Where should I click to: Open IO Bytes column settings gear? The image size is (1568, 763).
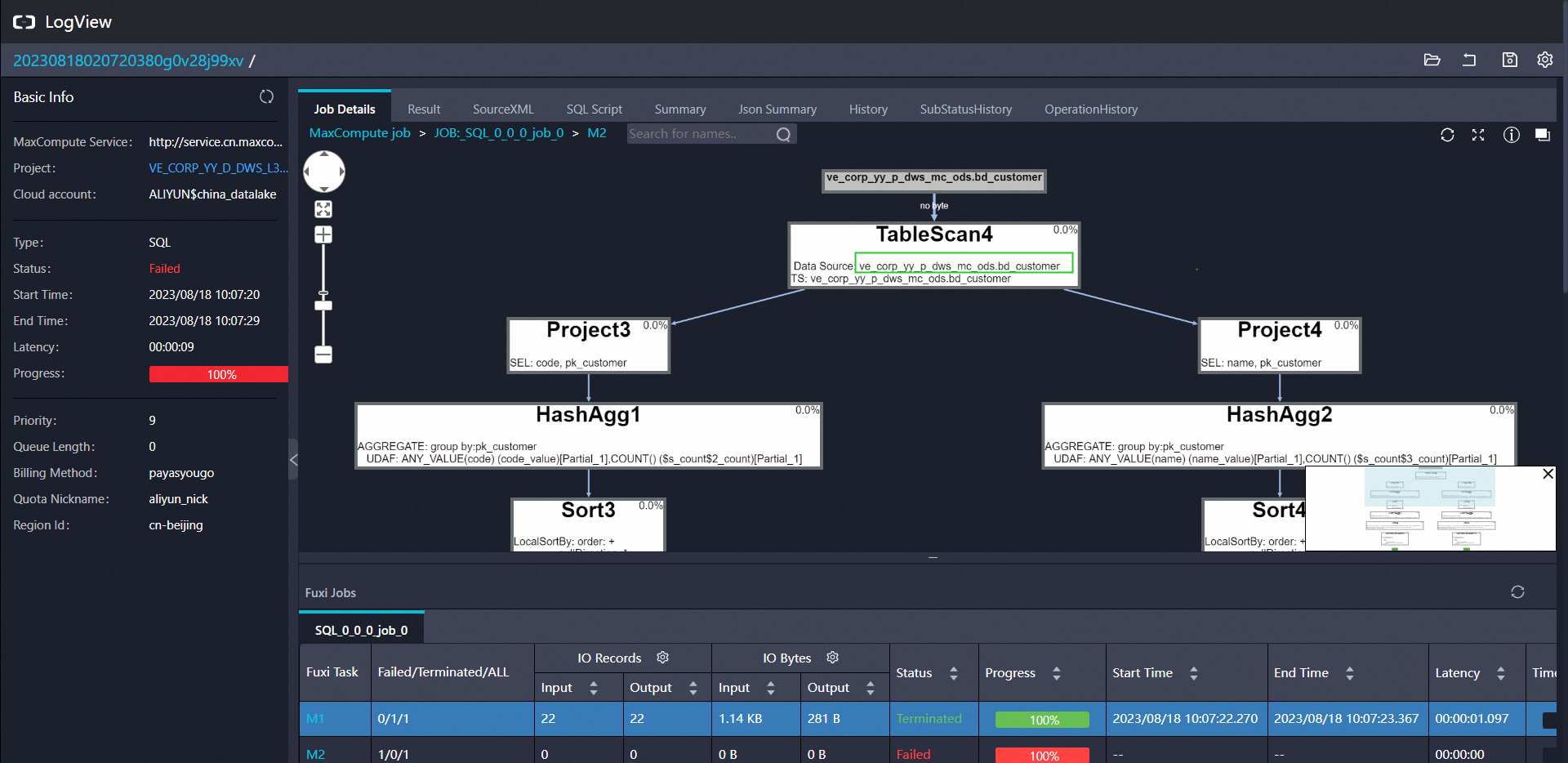click(833, 658)
